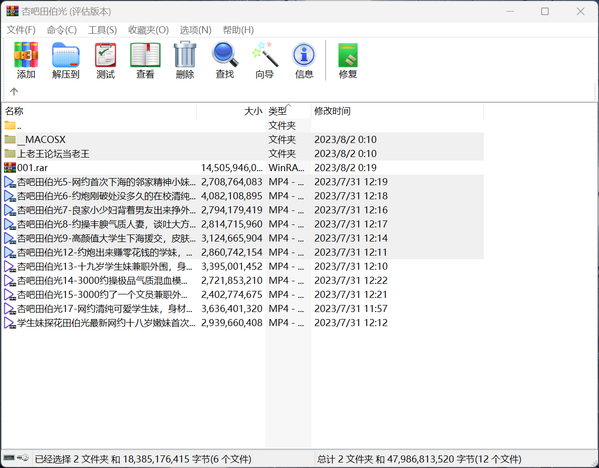
Task: Open the 命令(C) menu
Action: pos(62,30)
